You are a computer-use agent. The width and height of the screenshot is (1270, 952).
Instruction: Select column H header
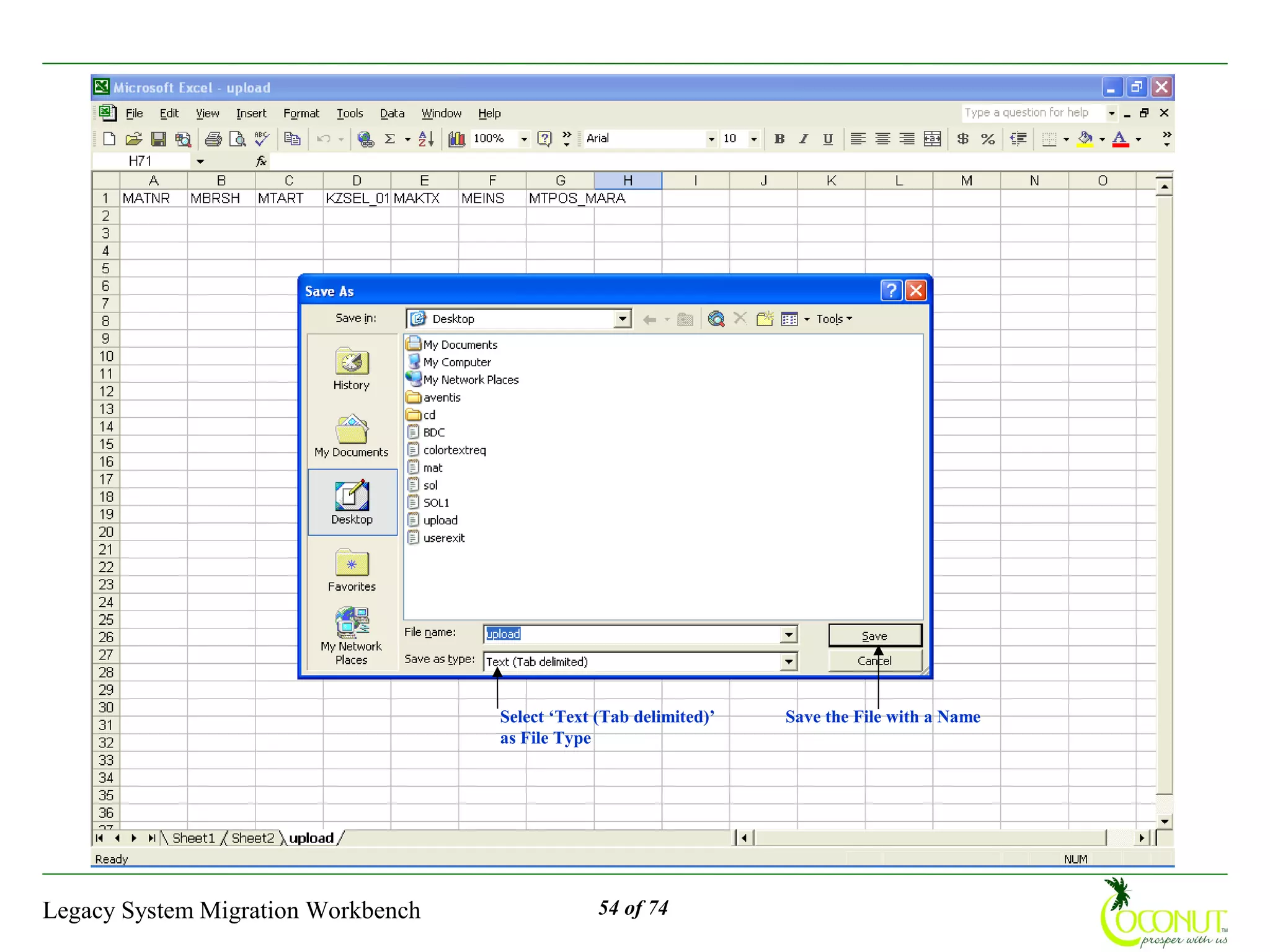628,180
